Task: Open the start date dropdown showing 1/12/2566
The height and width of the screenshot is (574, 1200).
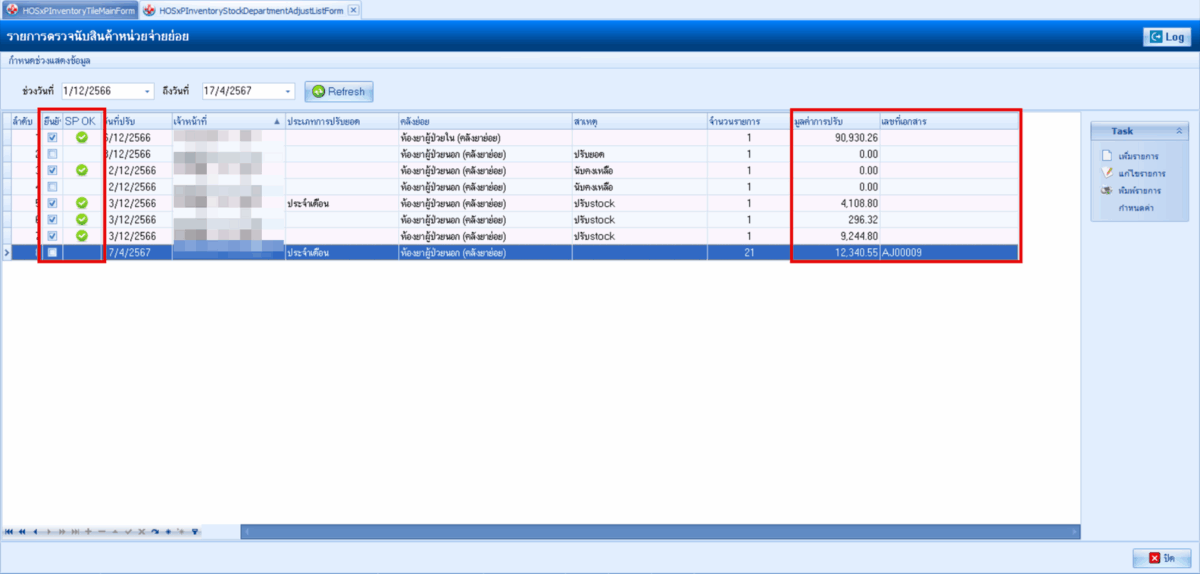Action: [148, 91]
